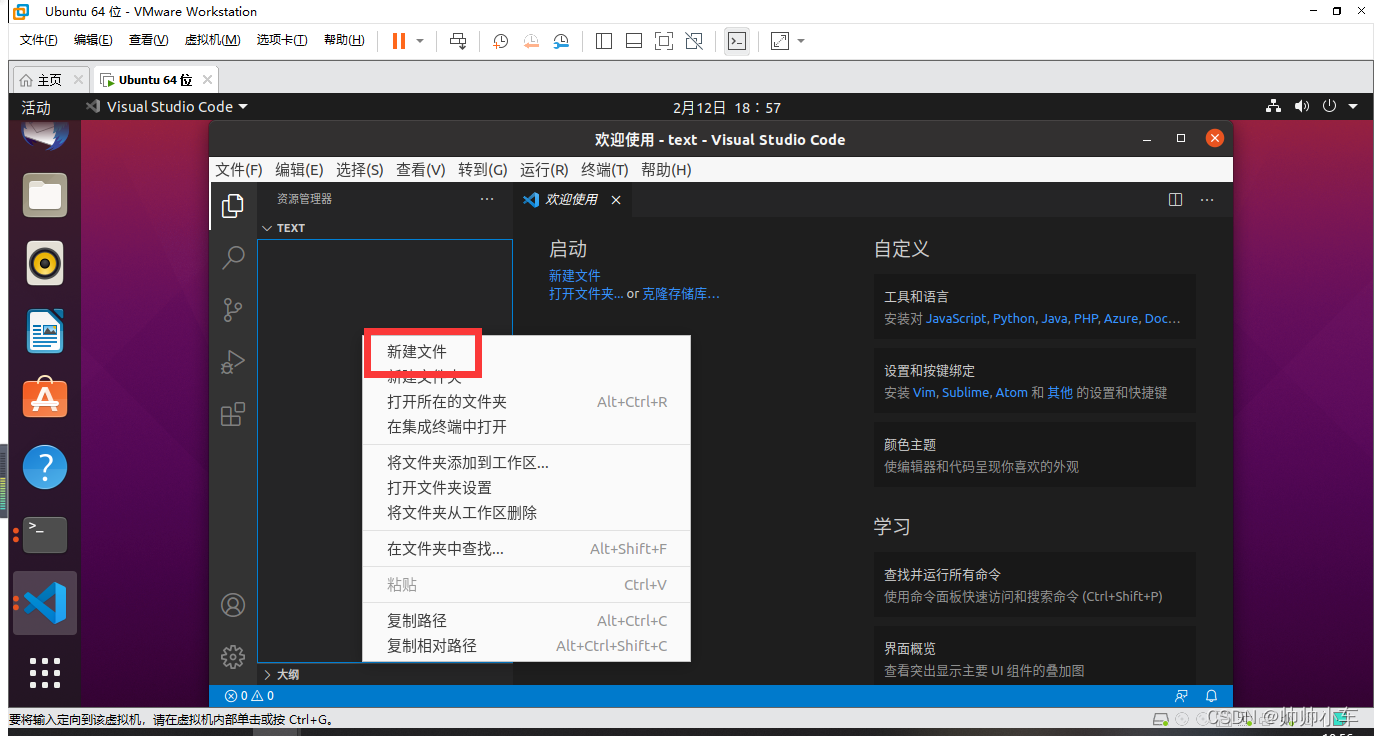Choose 复制相对路径 from context menu
Screen dimensions: 1374x736
pyautogui.click(x=526, y=646)
